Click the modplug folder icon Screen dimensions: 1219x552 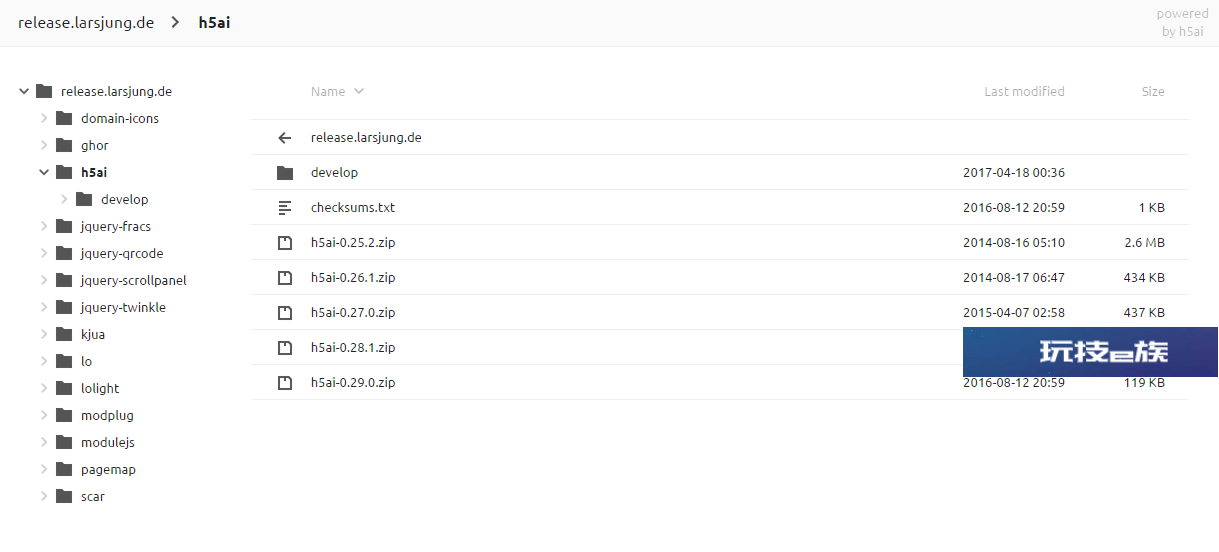click(64, 415)
